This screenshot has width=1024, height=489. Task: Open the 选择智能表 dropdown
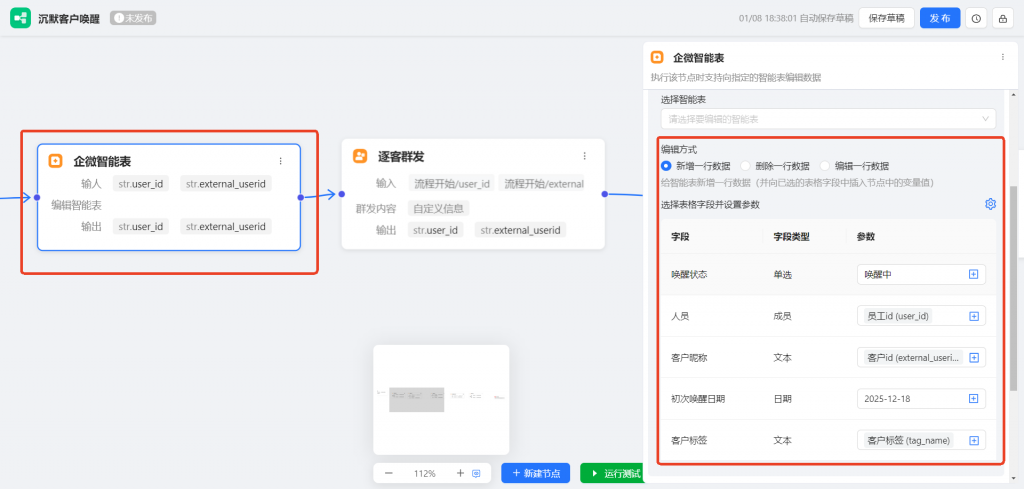(828, 119)
